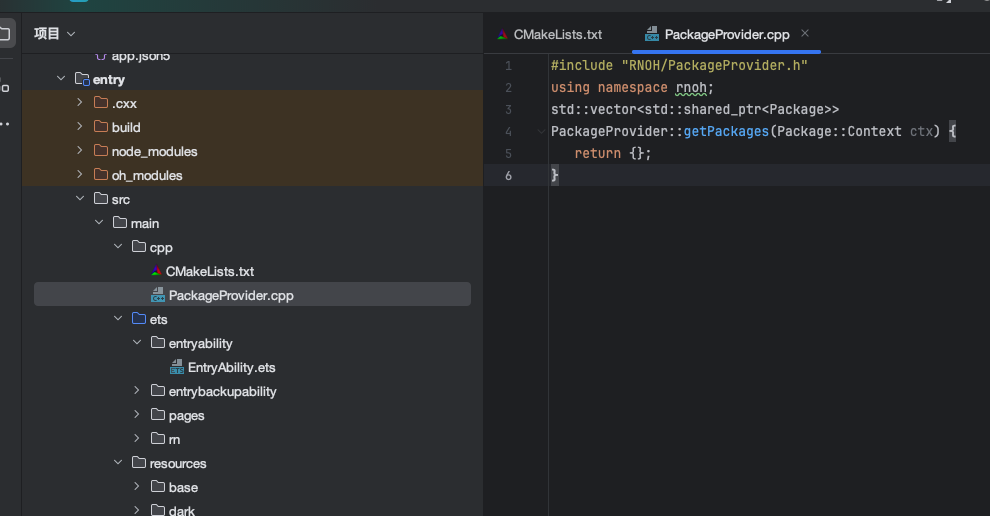
Task: Select the rn folder icon
Action: [158, 438]
